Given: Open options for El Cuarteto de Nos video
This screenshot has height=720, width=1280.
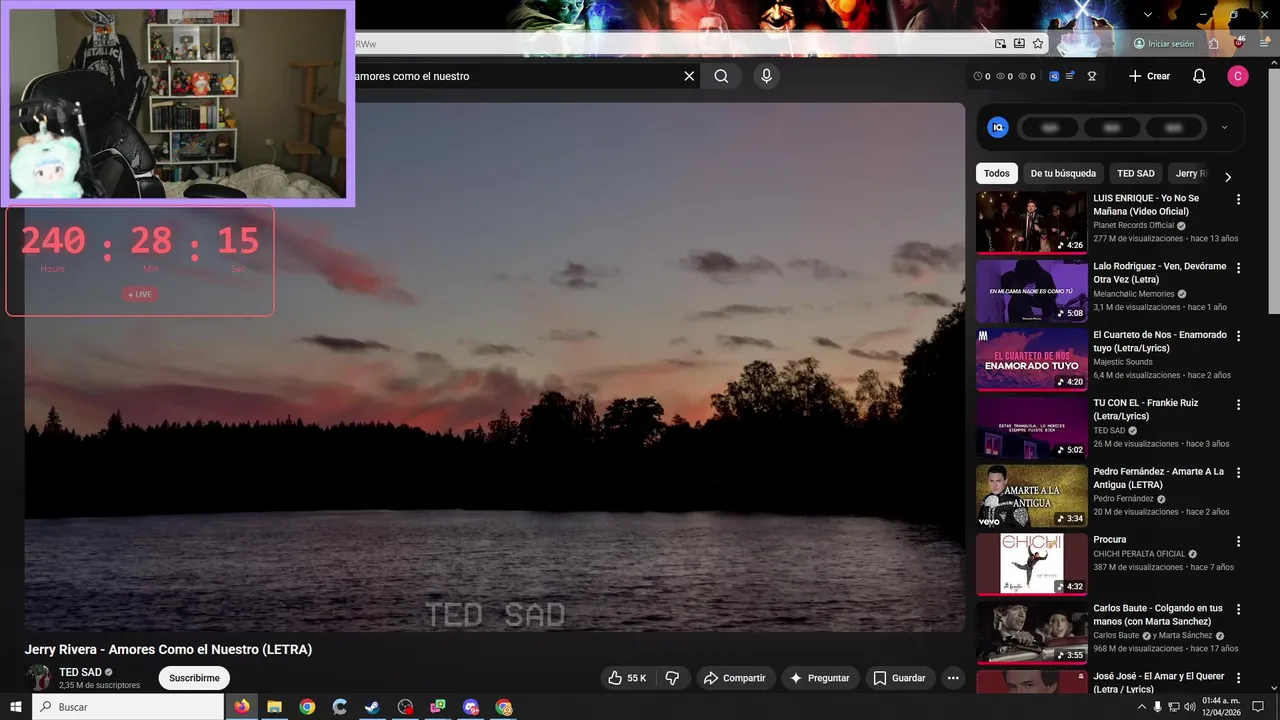Looking at the screenshot, I should [x=1238, y=336].
